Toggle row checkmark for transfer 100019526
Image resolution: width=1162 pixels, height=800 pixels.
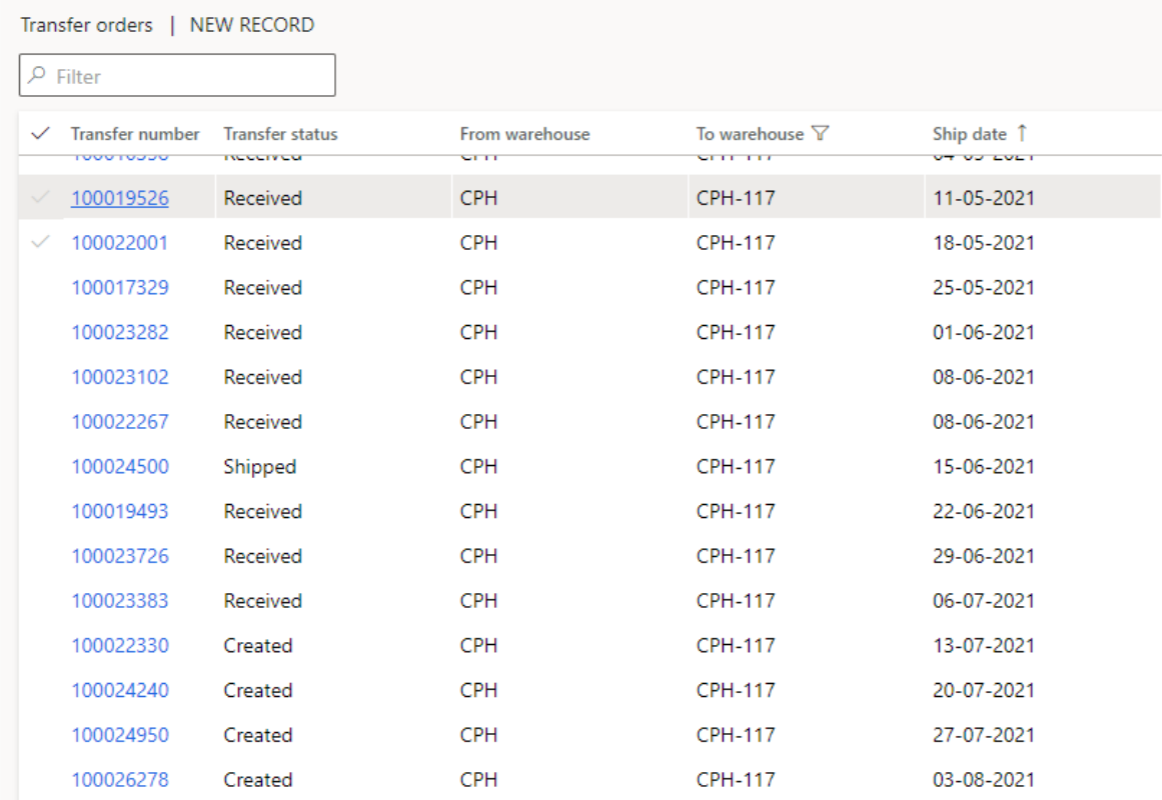click(x=40, y=198)
